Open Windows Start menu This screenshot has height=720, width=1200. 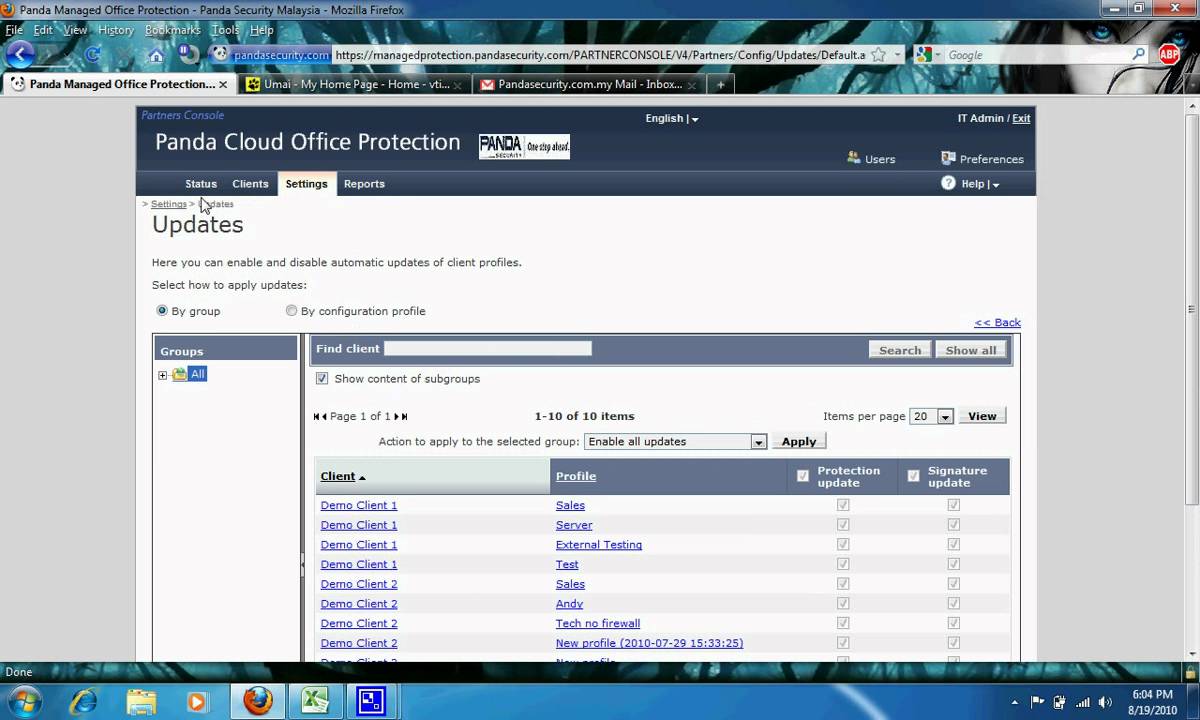pos(25,701)
